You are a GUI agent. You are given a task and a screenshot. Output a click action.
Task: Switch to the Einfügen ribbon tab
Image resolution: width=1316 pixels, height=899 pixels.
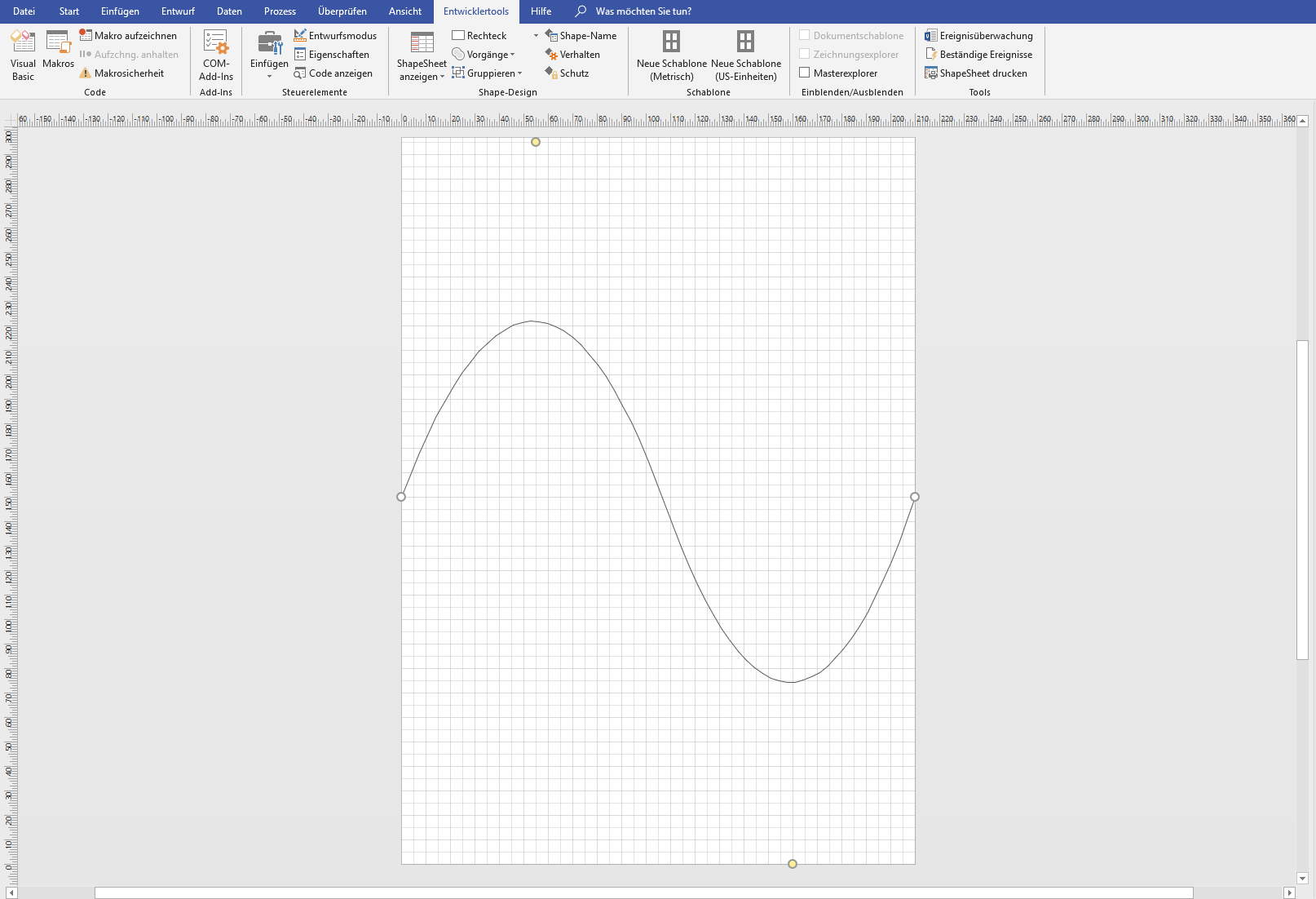[x=120, y=11]
